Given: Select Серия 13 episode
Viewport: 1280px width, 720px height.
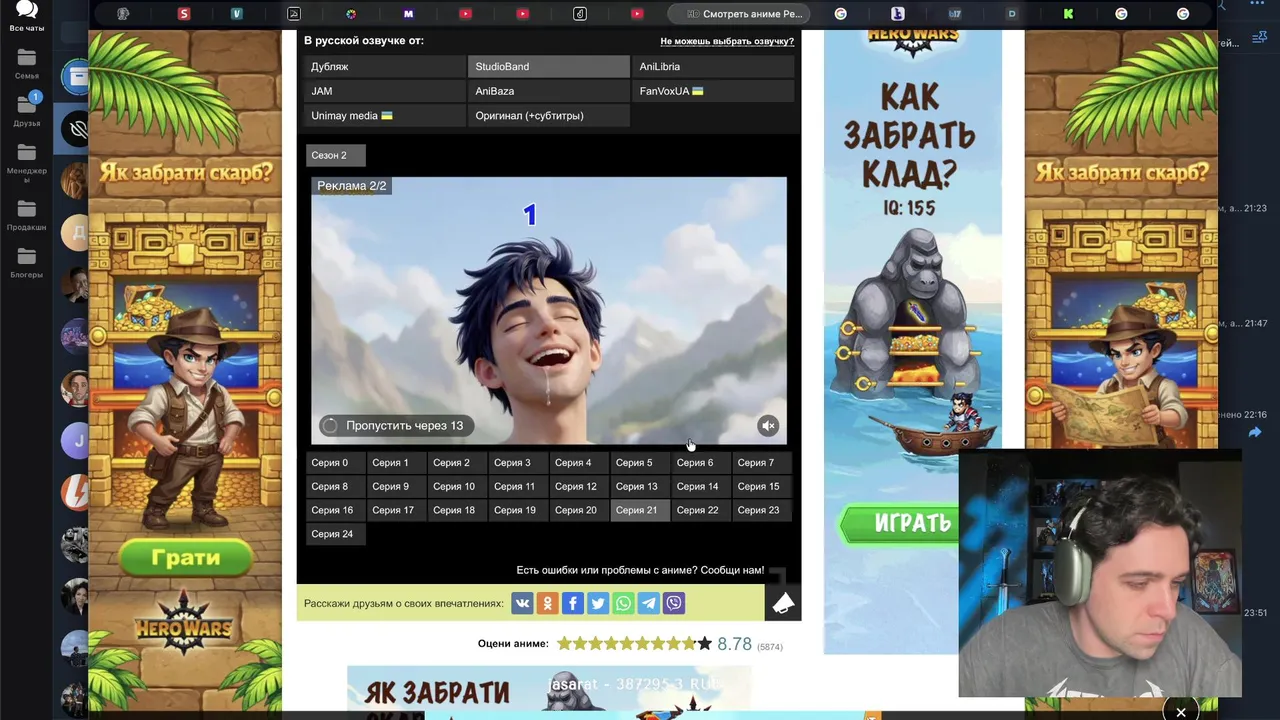Looking at the screenshot, I should click(x=640, y=486).
